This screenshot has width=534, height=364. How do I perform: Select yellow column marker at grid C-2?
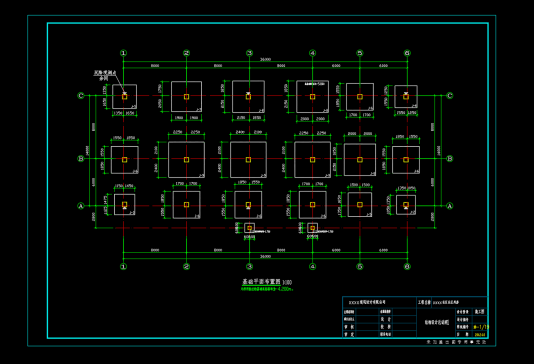coord(186,97)
